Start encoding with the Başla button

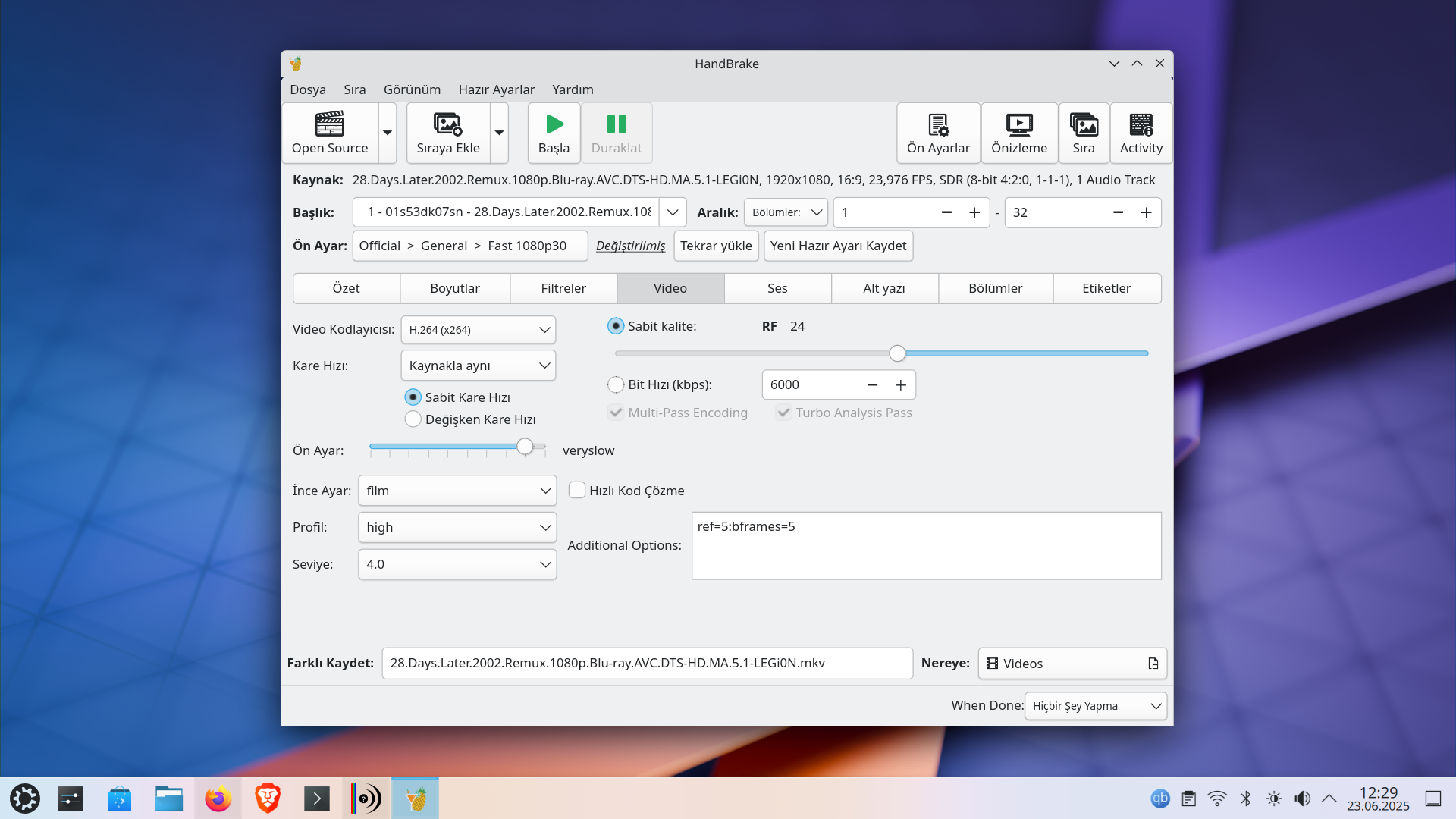554,133
